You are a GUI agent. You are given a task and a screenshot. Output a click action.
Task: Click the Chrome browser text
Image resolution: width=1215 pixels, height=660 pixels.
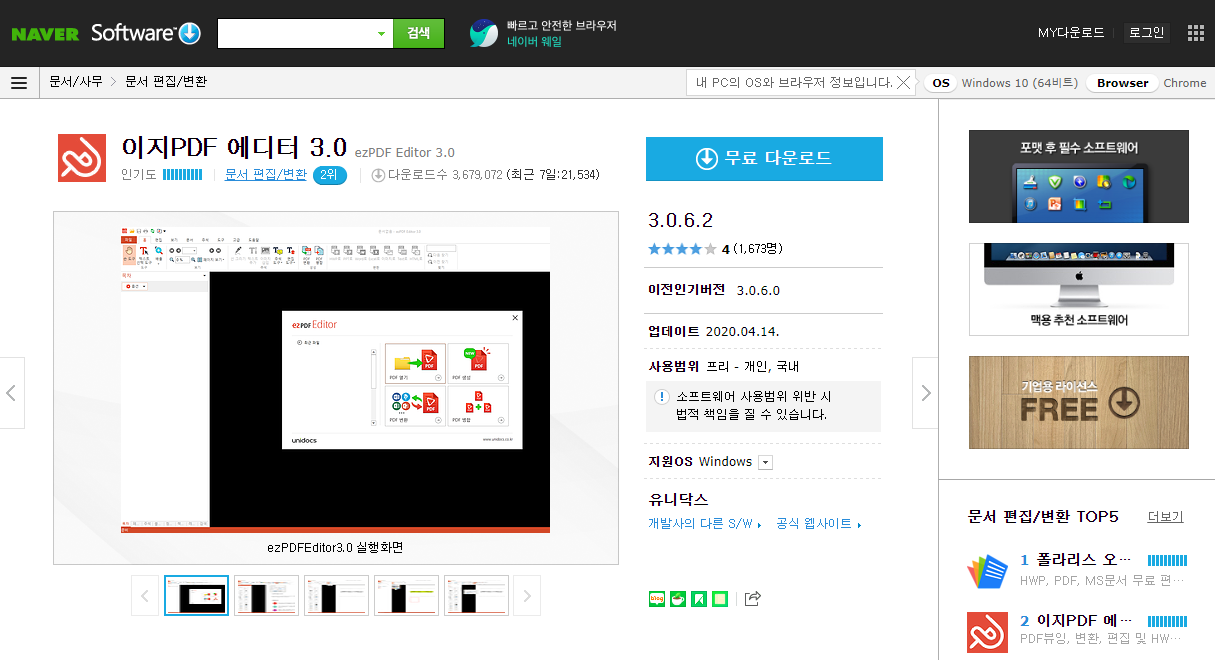click(1185, 83)
